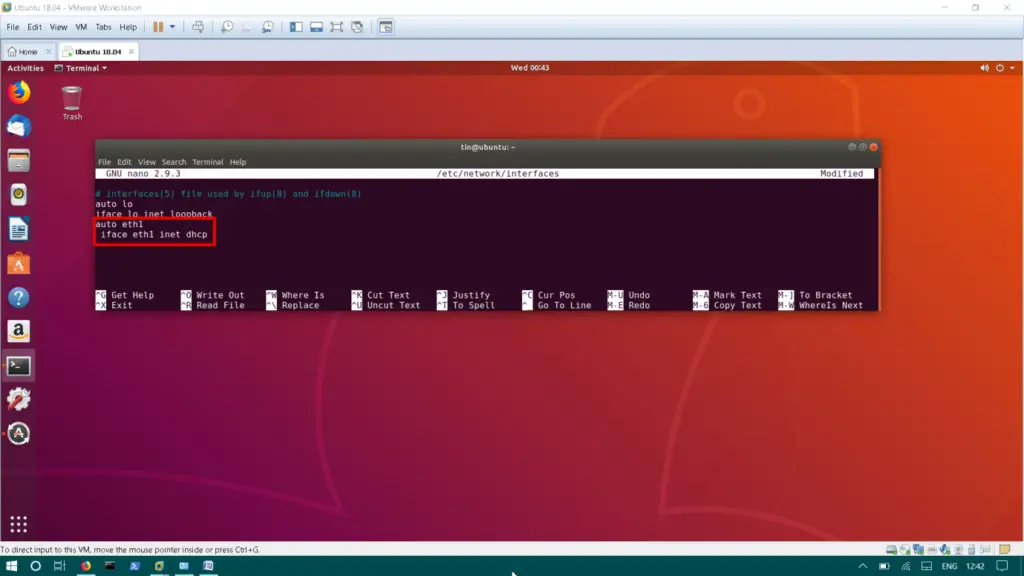This screenshot has height=576, width=1024.
Task: Open the pause button dropdown arrow
Action: point(172,27)
